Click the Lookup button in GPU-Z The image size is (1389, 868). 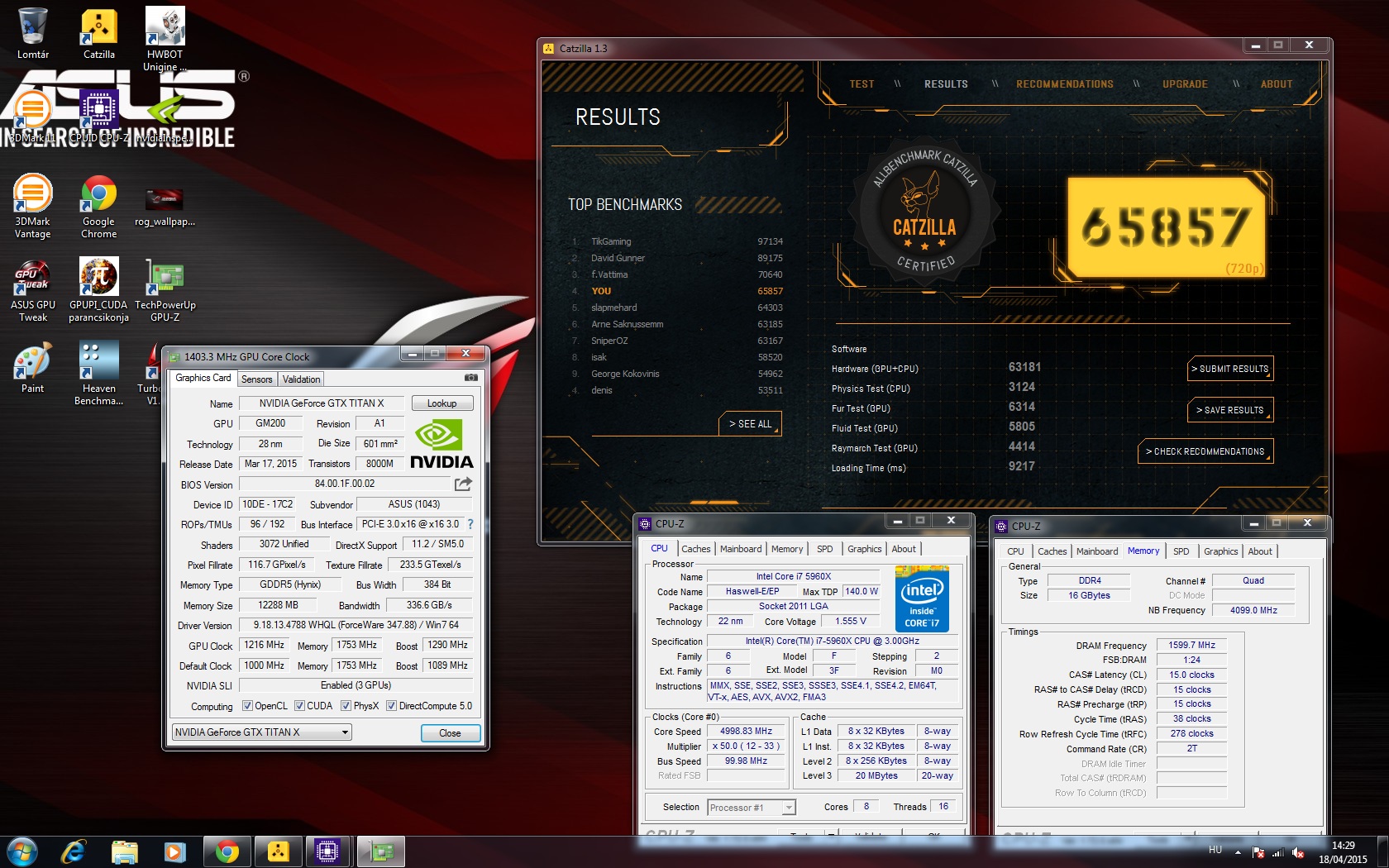coord(442,403)
